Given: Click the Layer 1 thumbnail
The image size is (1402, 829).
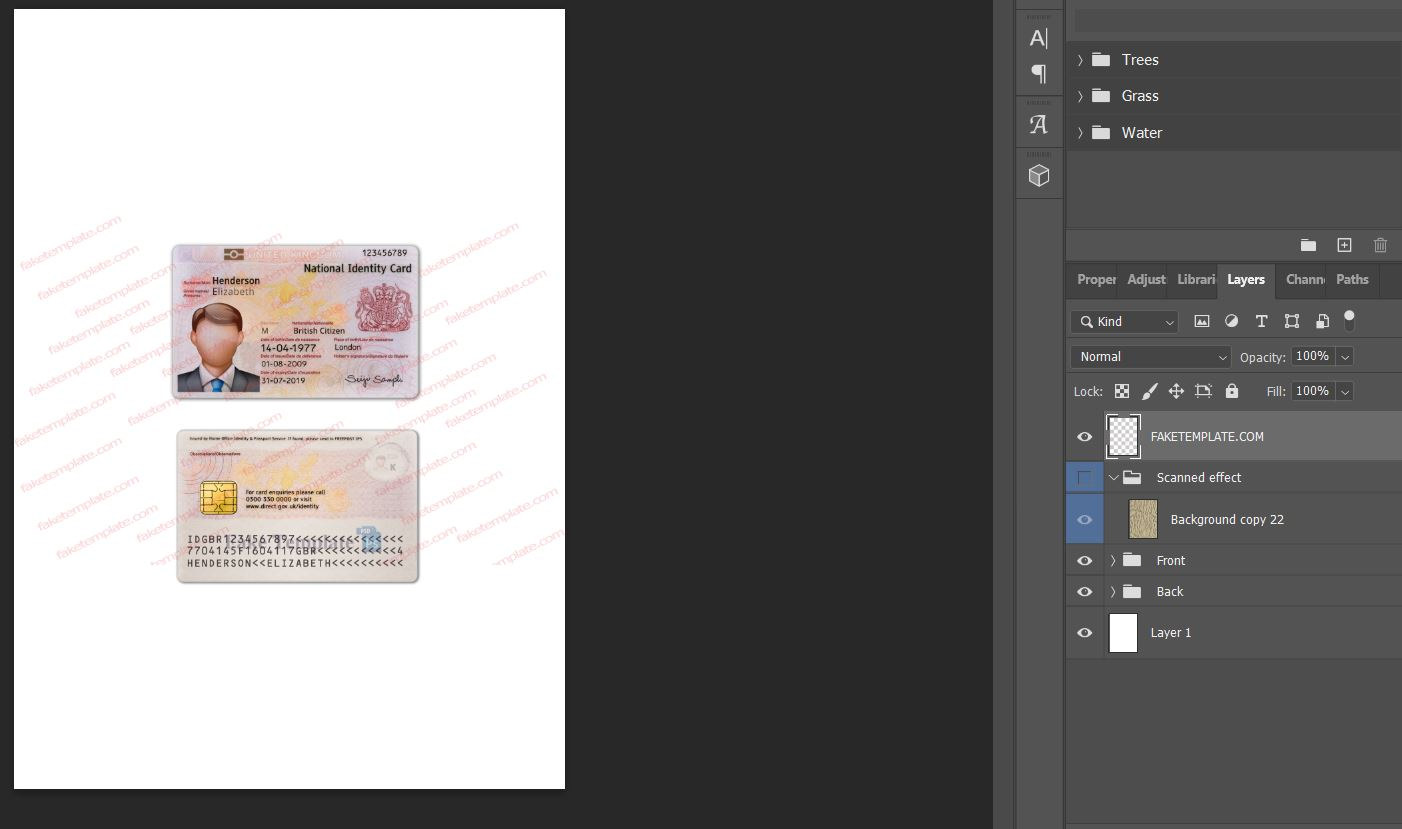Looking at the screenshot, I should pos(1123,632).
